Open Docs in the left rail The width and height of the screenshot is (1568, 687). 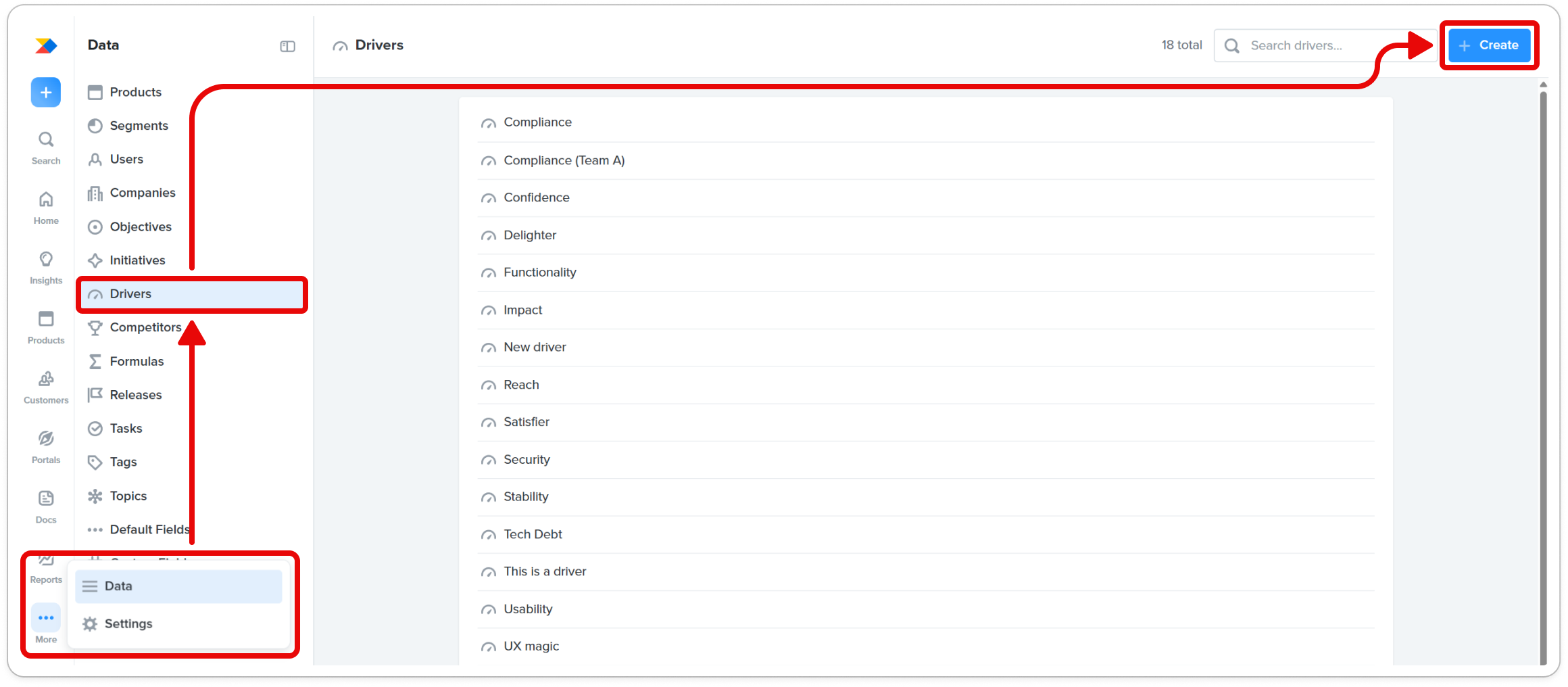click(x=46, y=507)
